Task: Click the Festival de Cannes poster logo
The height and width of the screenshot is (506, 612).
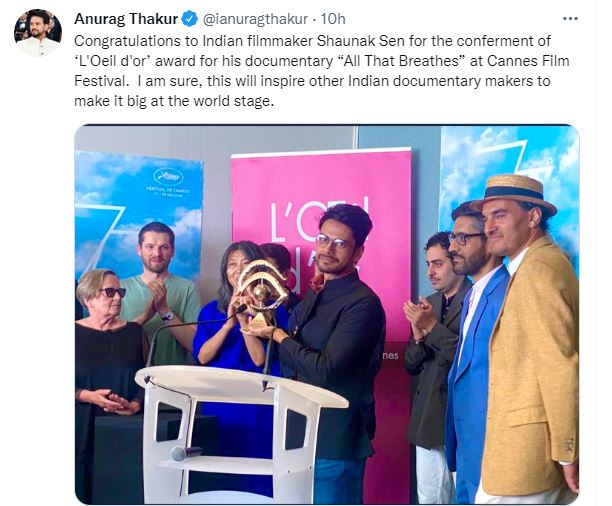Action: point(168,177)
